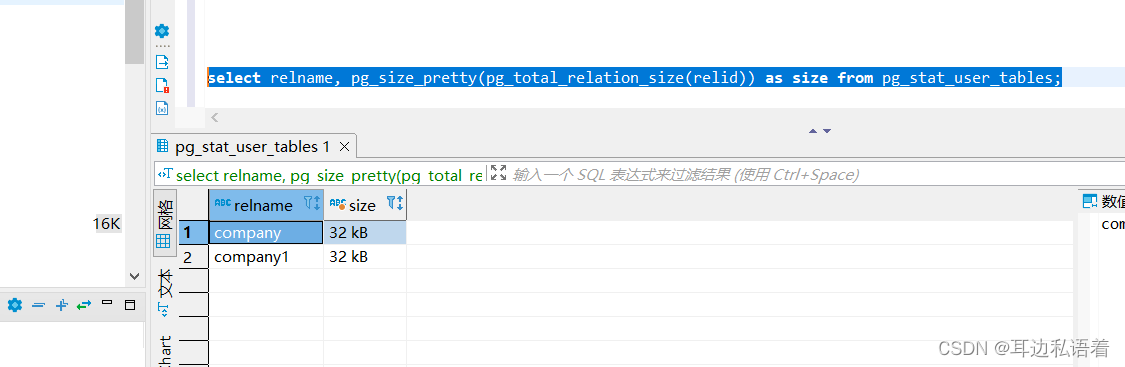Viewport: 1125px width, 367px height.
Task: Open the relname column filter/sort icon
Action: (x=312, y=204)
